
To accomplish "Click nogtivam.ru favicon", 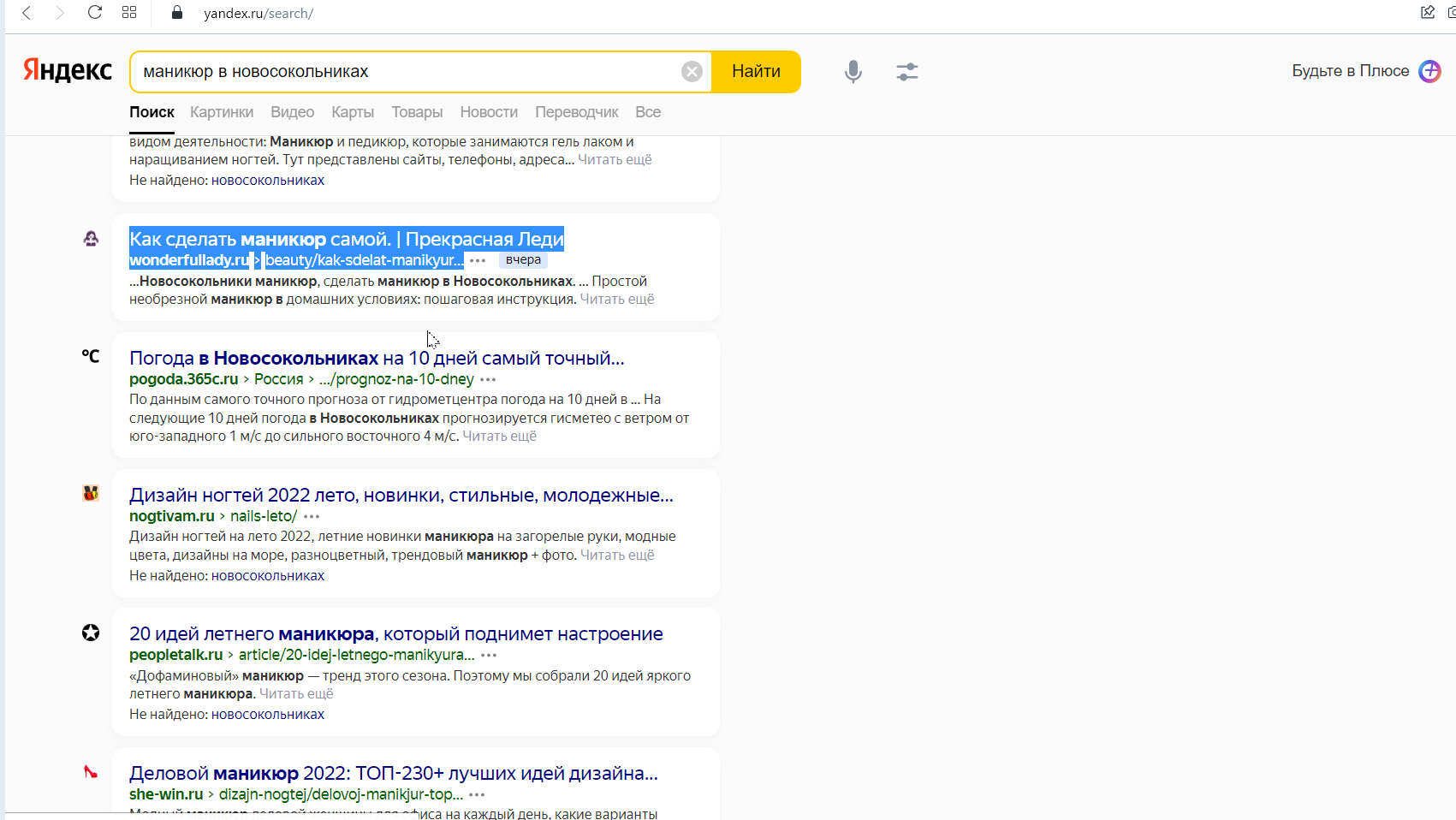I will [91, 493].
